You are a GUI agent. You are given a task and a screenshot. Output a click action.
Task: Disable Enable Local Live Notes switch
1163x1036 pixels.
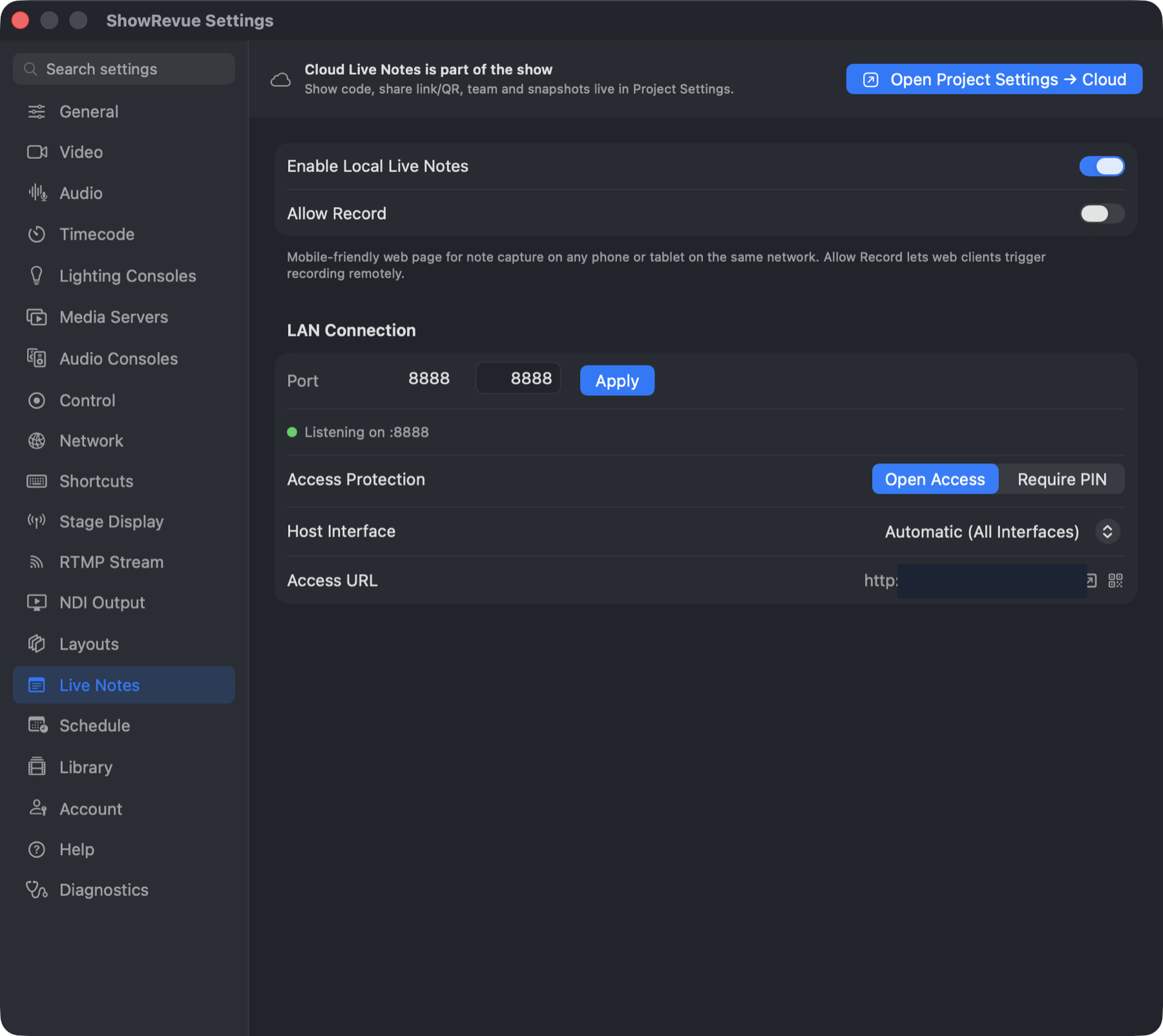click(1102, 166)
